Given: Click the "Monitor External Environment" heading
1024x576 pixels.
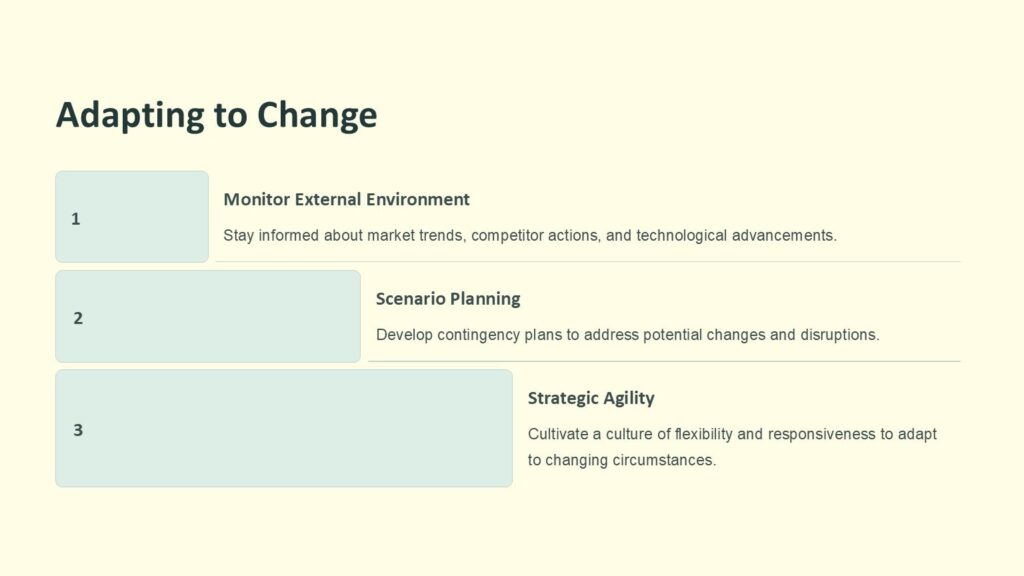Looking at the screenshot, I should click(346, 199).
